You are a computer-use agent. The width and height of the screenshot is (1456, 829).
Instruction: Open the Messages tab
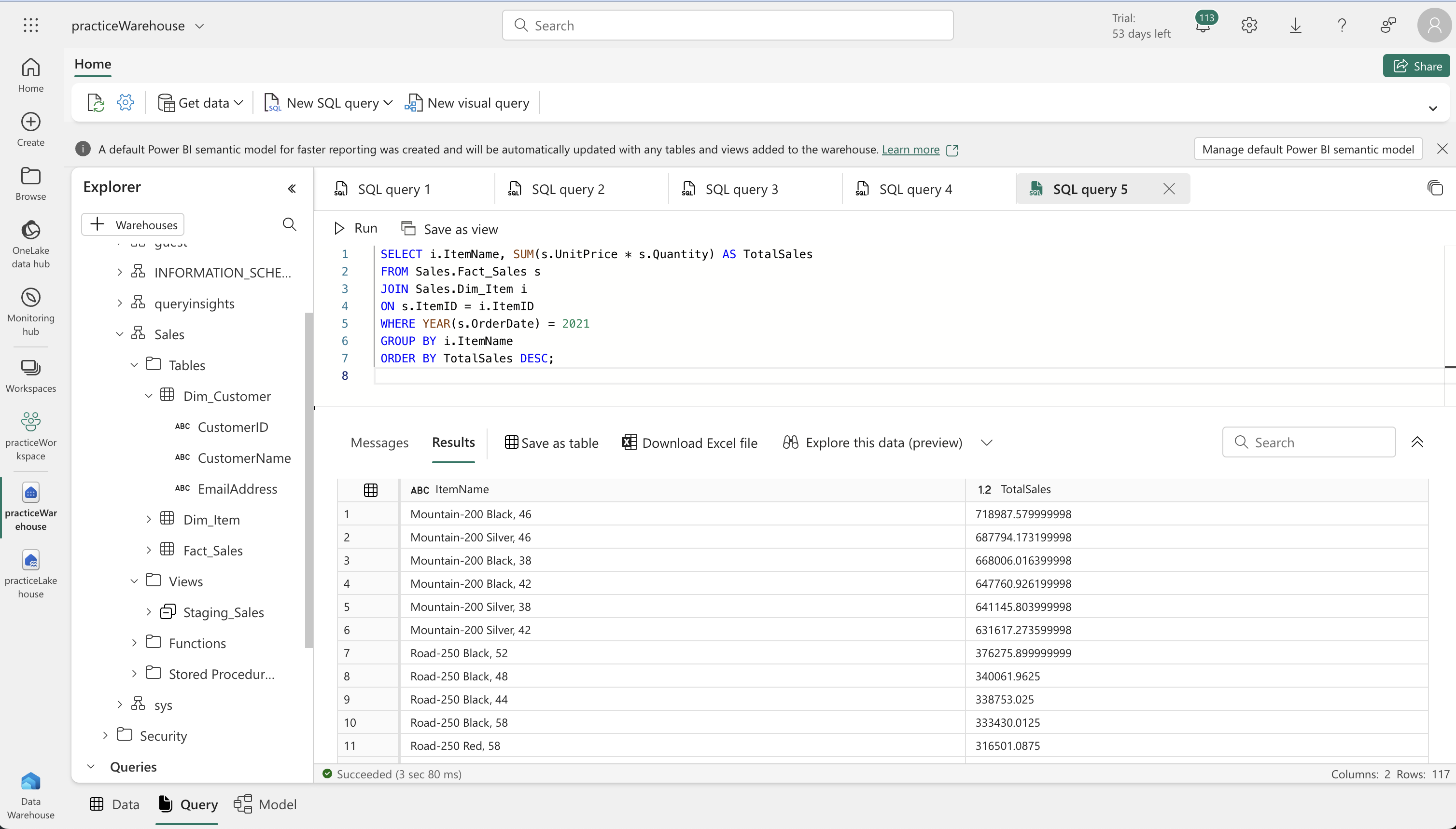(x=379, y=442)
